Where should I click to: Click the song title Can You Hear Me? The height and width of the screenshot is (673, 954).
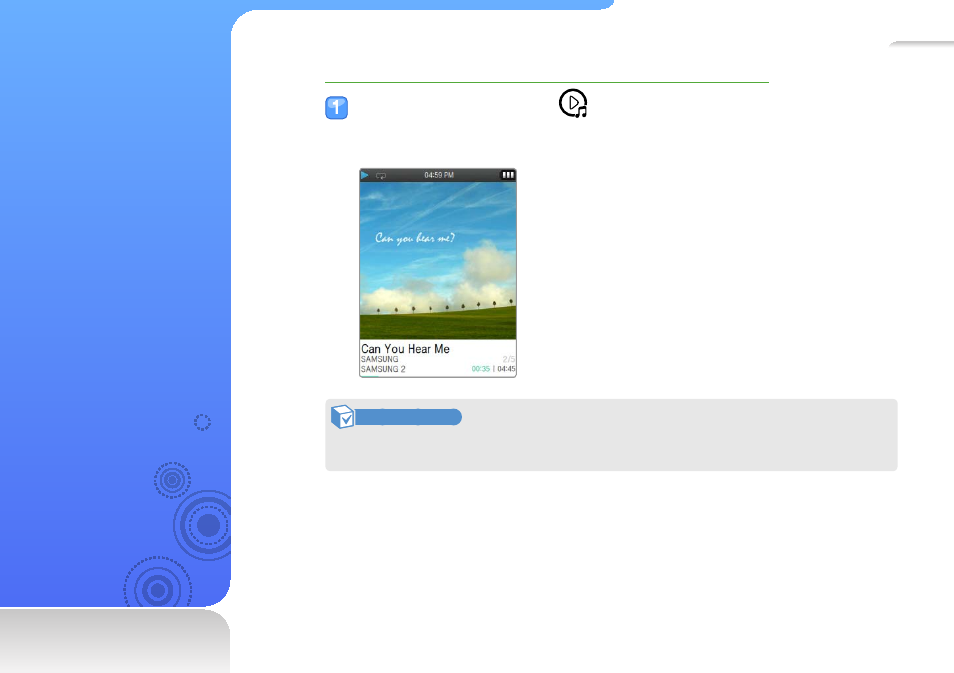point(405,349)
